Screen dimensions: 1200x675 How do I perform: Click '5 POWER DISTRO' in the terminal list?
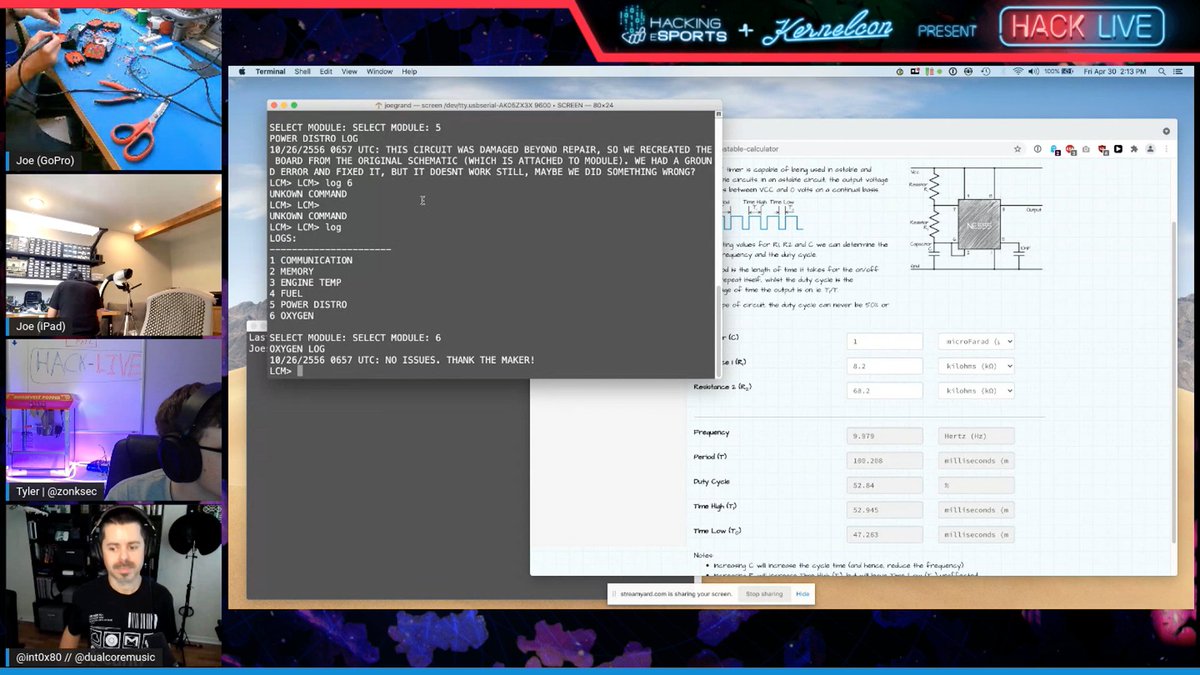(308, 305)
